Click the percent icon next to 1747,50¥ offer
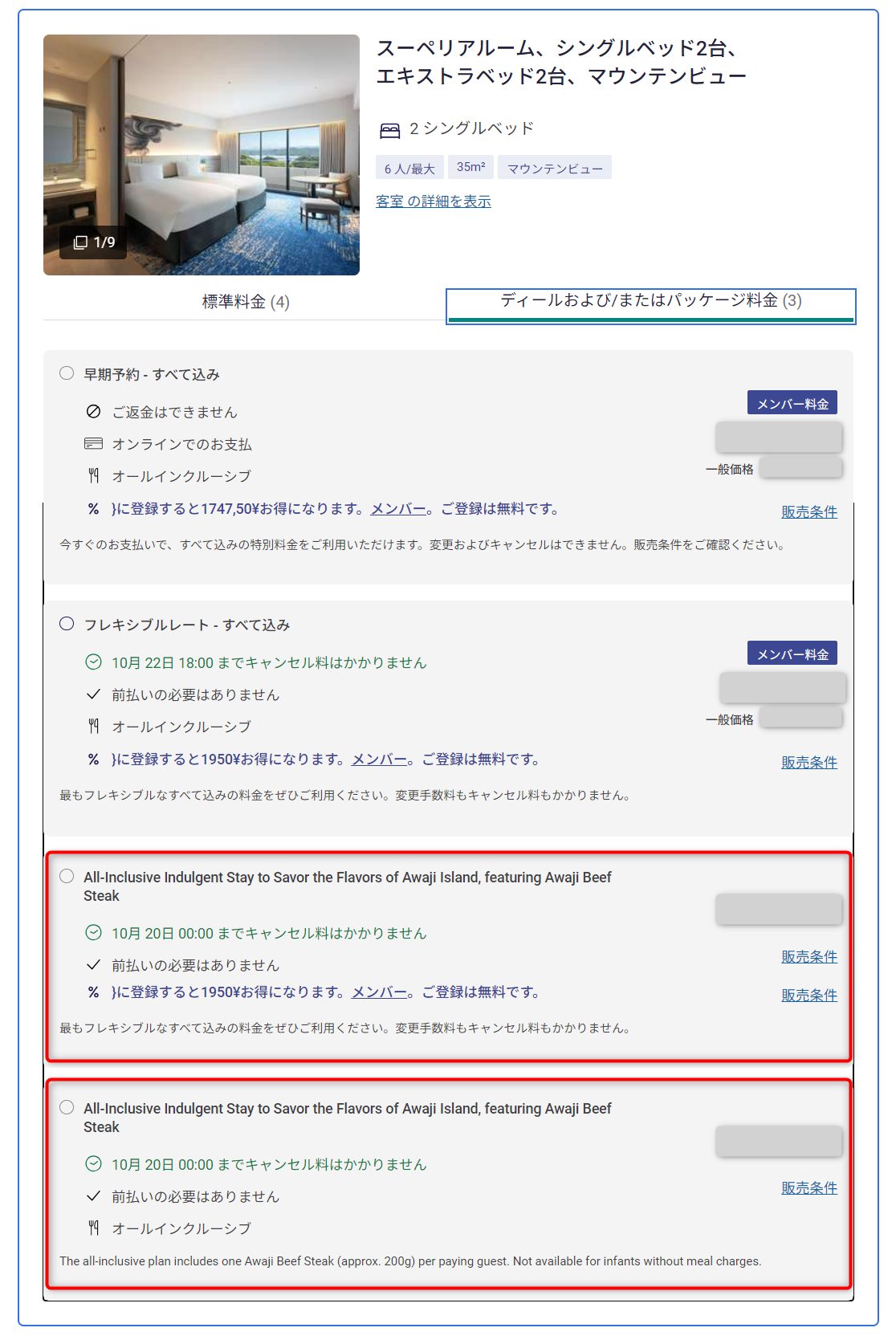This screenshot has height=1340, width=896. pos(93,508)
